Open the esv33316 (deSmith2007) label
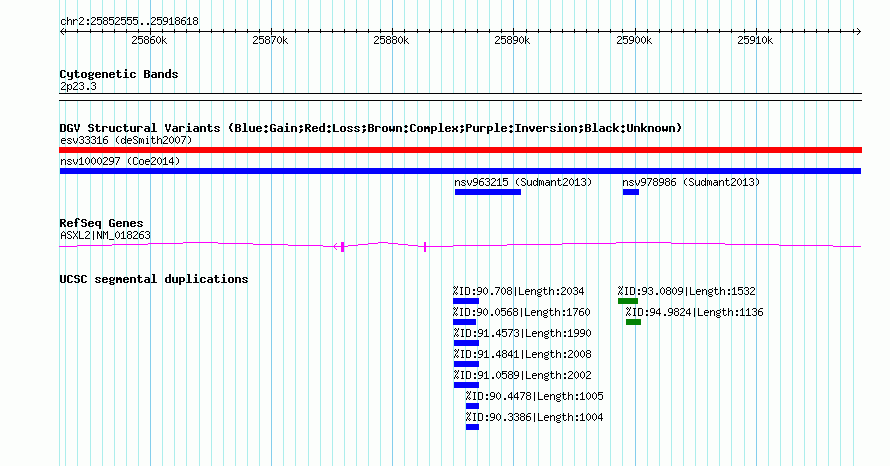The height and width of the screenshot is (466, 890). [x=126, y=140]
